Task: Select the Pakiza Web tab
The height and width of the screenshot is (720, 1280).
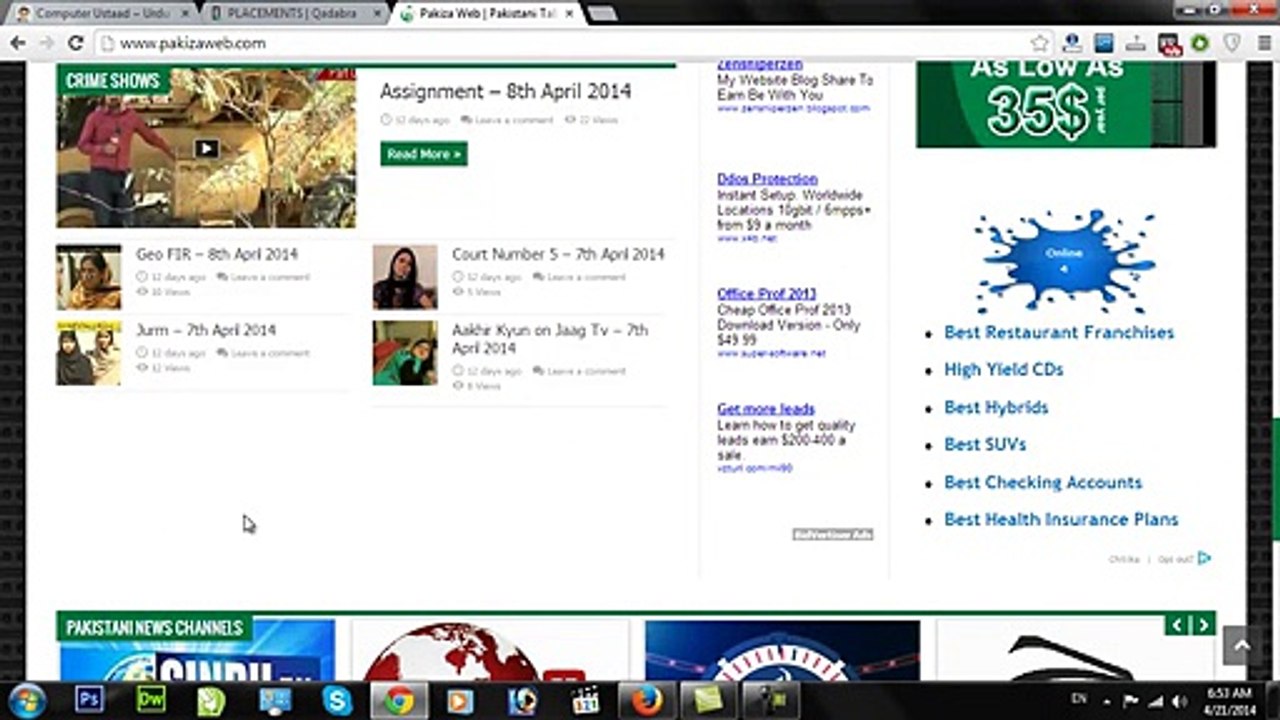Action: point(485,13)
